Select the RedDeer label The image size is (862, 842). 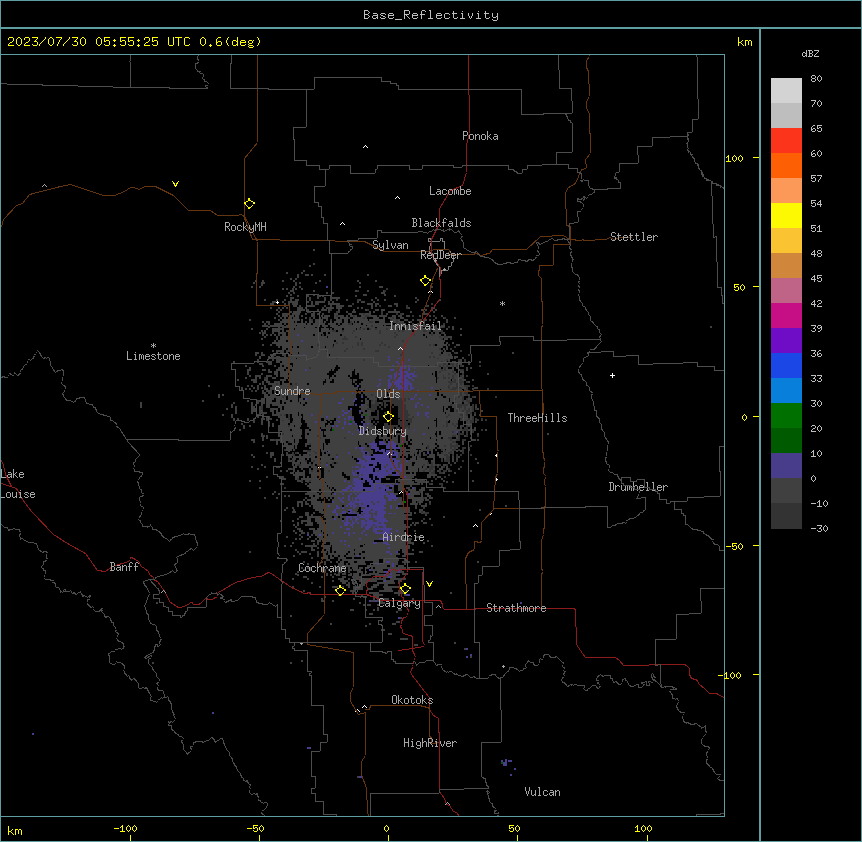pos(440,255)
